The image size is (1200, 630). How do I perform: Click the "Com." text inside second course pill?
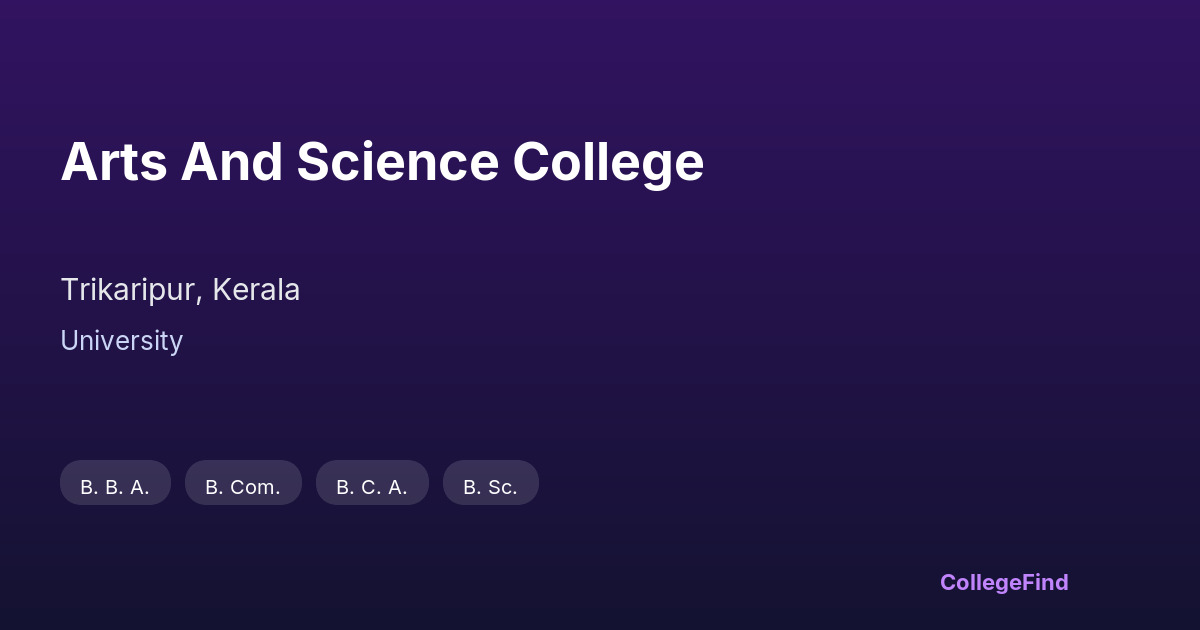click(x=255, y=487)
